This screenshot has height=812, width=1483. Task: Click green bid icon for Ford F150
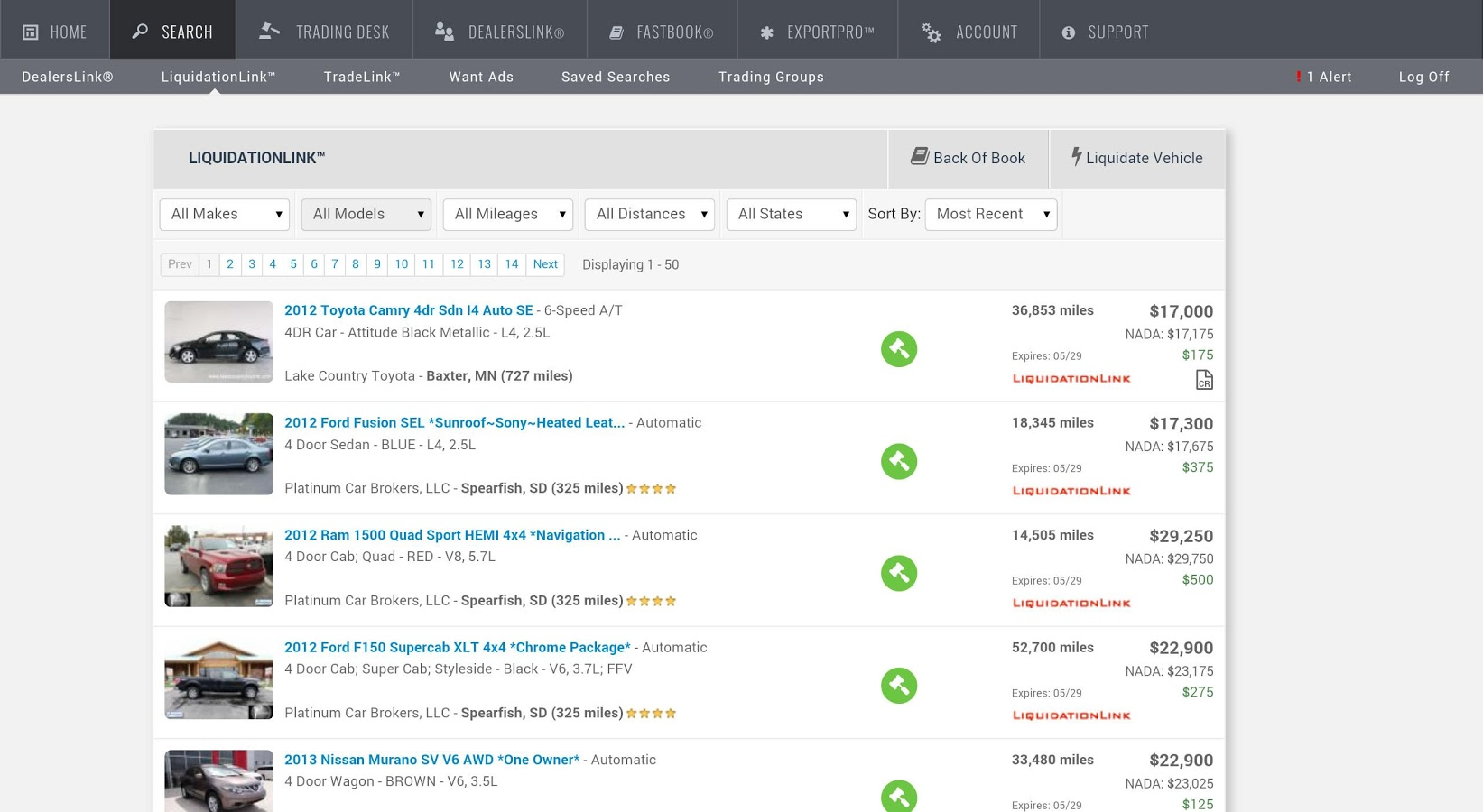[899, 686]
